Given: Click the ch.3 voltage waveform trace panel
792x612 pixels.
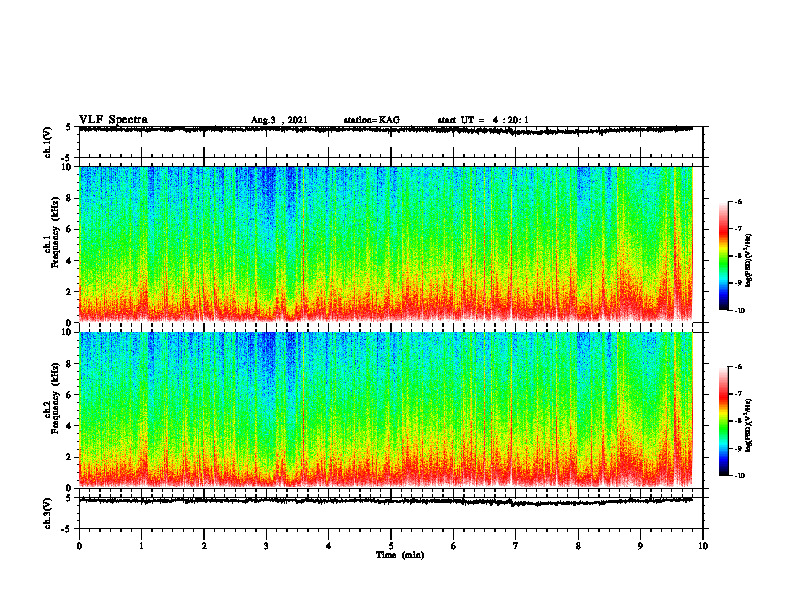Looking at the screenshot, I should point(391,513).
